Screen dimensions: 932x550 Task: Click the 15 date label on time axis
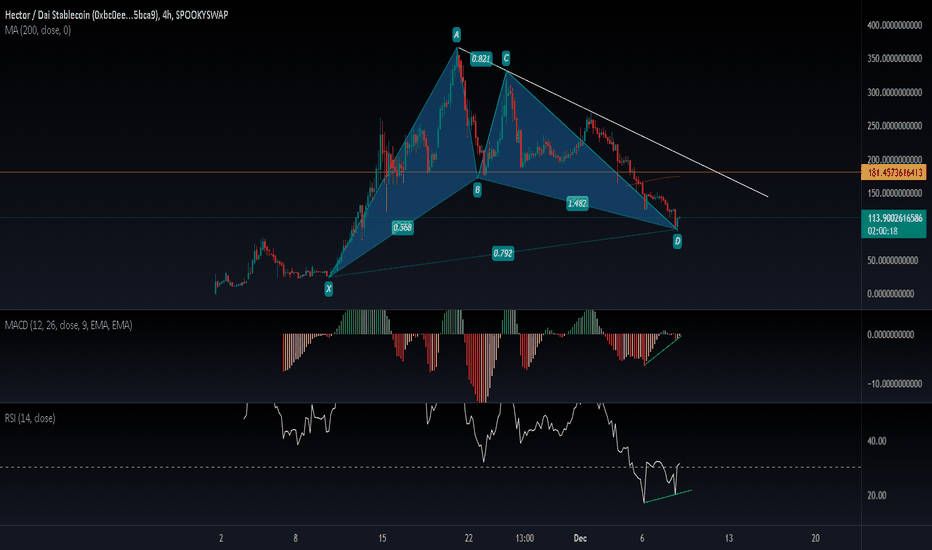(x=382, y=538)
